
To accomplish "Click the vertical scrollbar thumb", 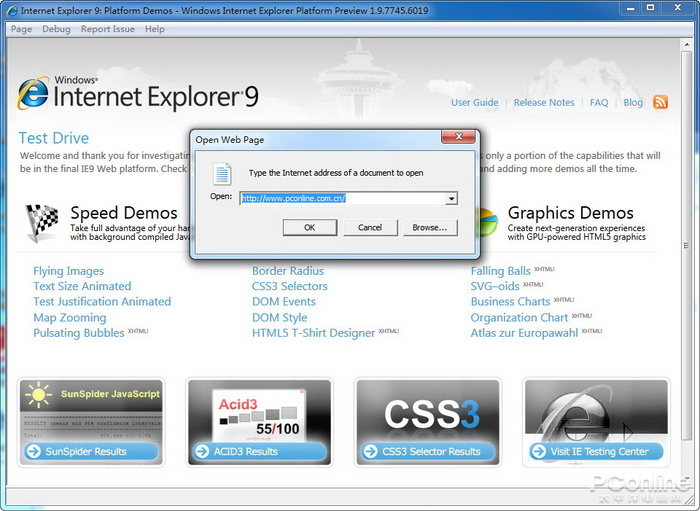I will pyautogui.click(x=687, y=245).
